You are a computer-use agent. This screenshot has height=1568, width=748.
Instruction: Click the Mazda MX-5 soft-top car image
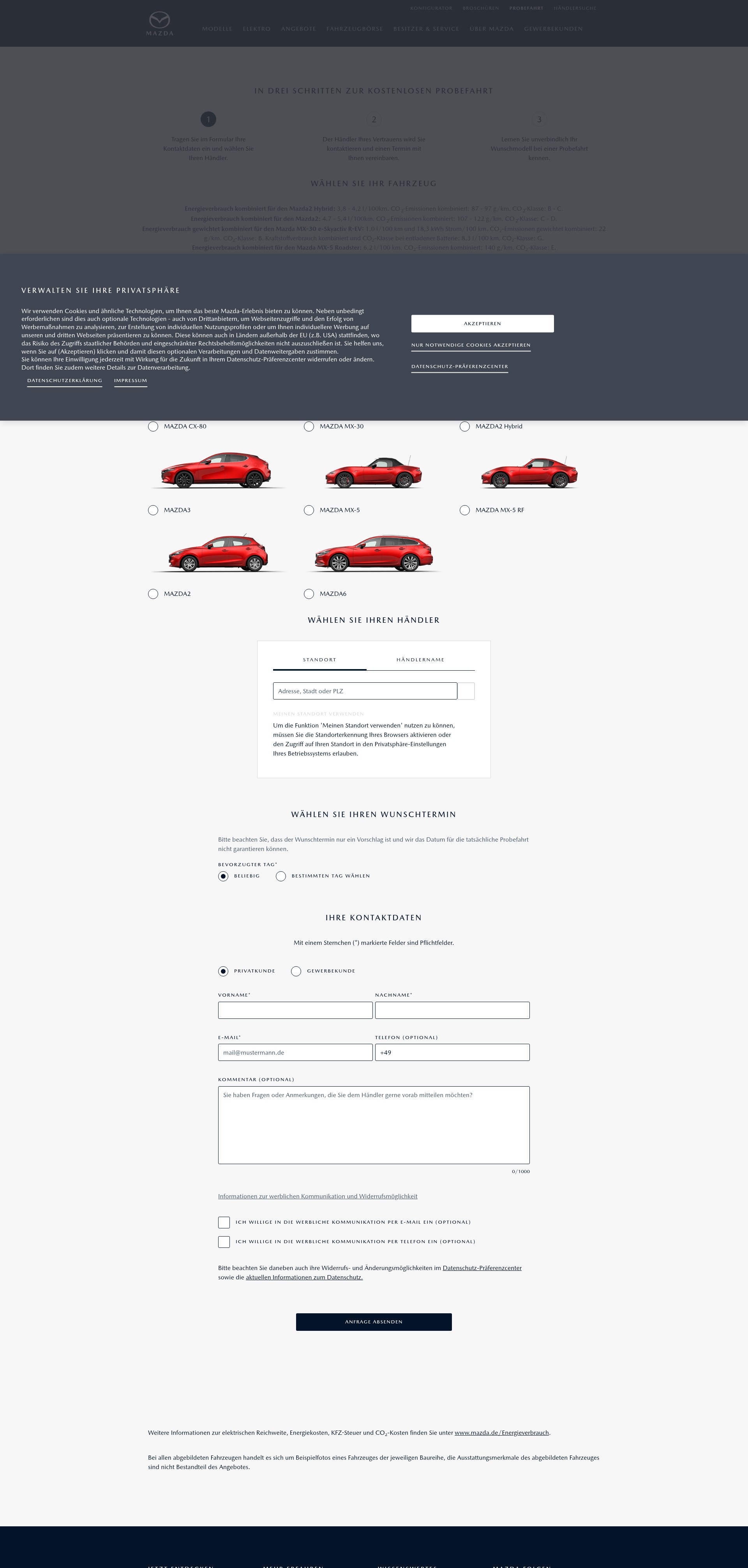[x=373, y=472]
